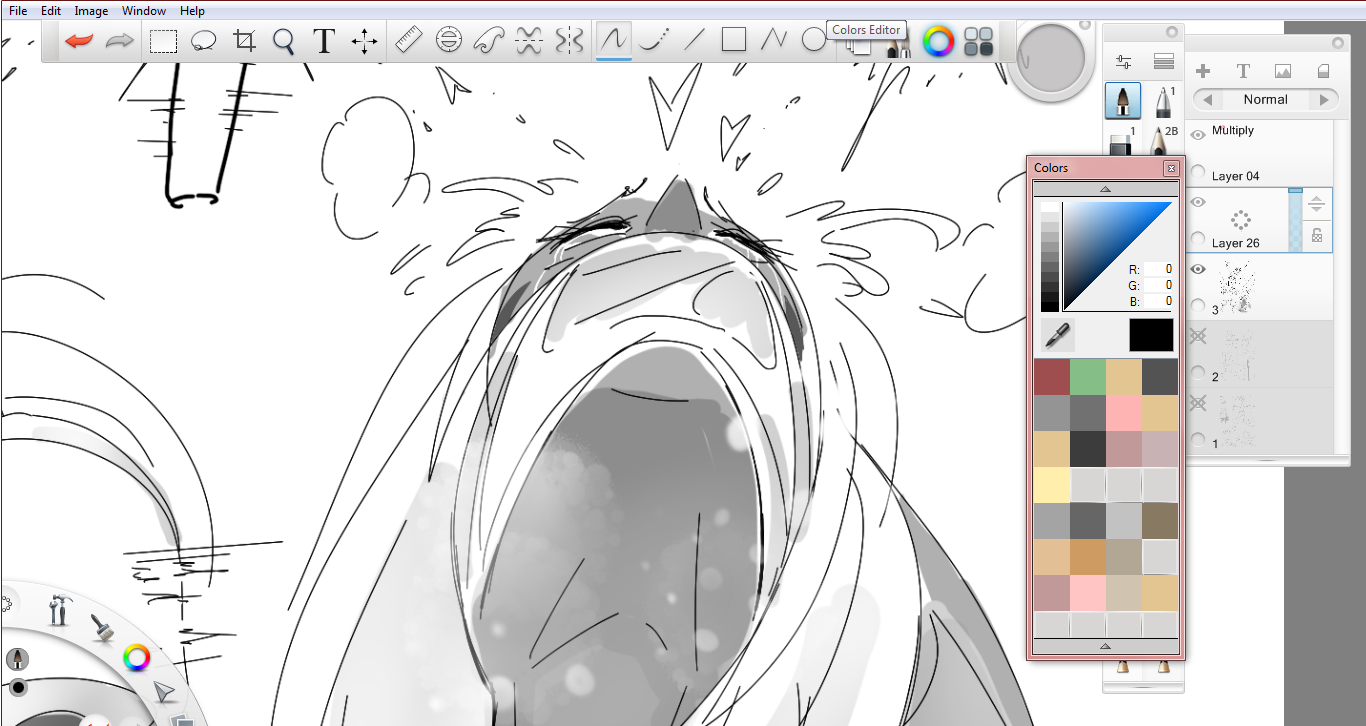This screenshot has width=1366, height=726.
Task: Hide layer 3 using its eye icon
Action: pyautogui.click(x=1198, y=269)
